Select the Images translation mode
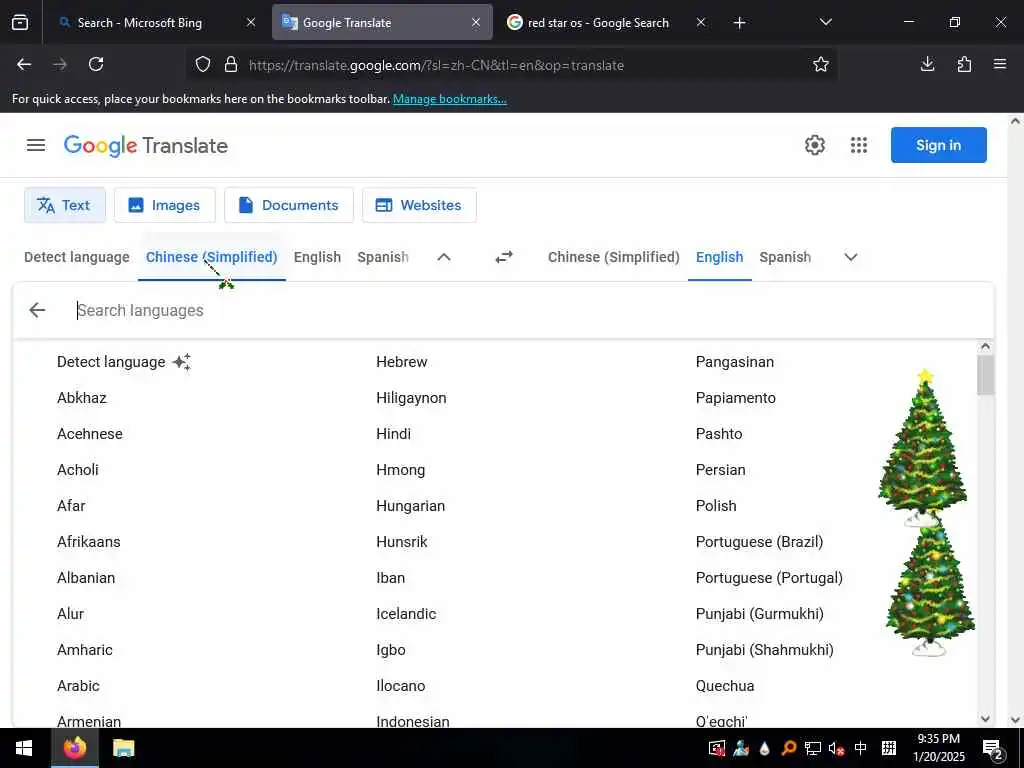This screenshot has height=768, width=1024. click(x=165, y=205)
